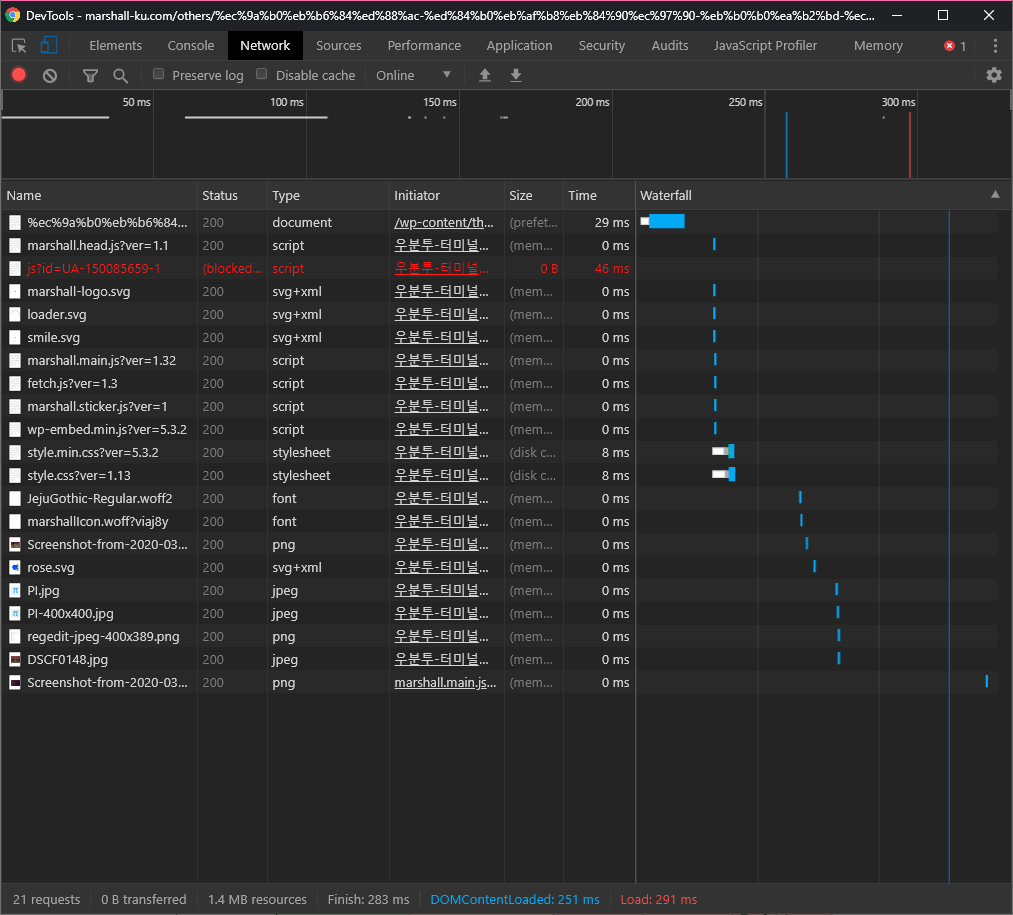This screenshot has height=915, width=1013.
Task: Open network search with magnifier icon
Action: [120, 75]
